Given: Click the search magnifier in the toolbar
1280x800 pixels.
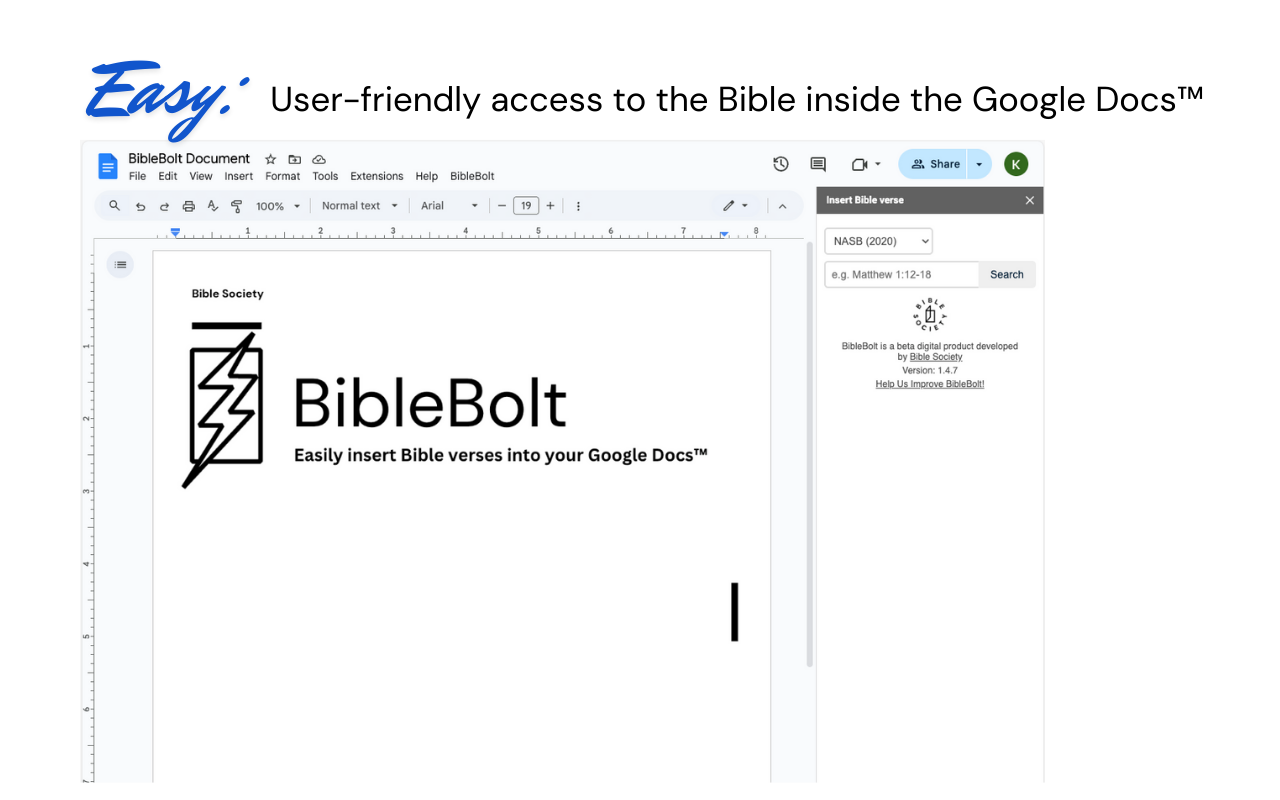Looking at the screenshot, I should pos(114,206).
